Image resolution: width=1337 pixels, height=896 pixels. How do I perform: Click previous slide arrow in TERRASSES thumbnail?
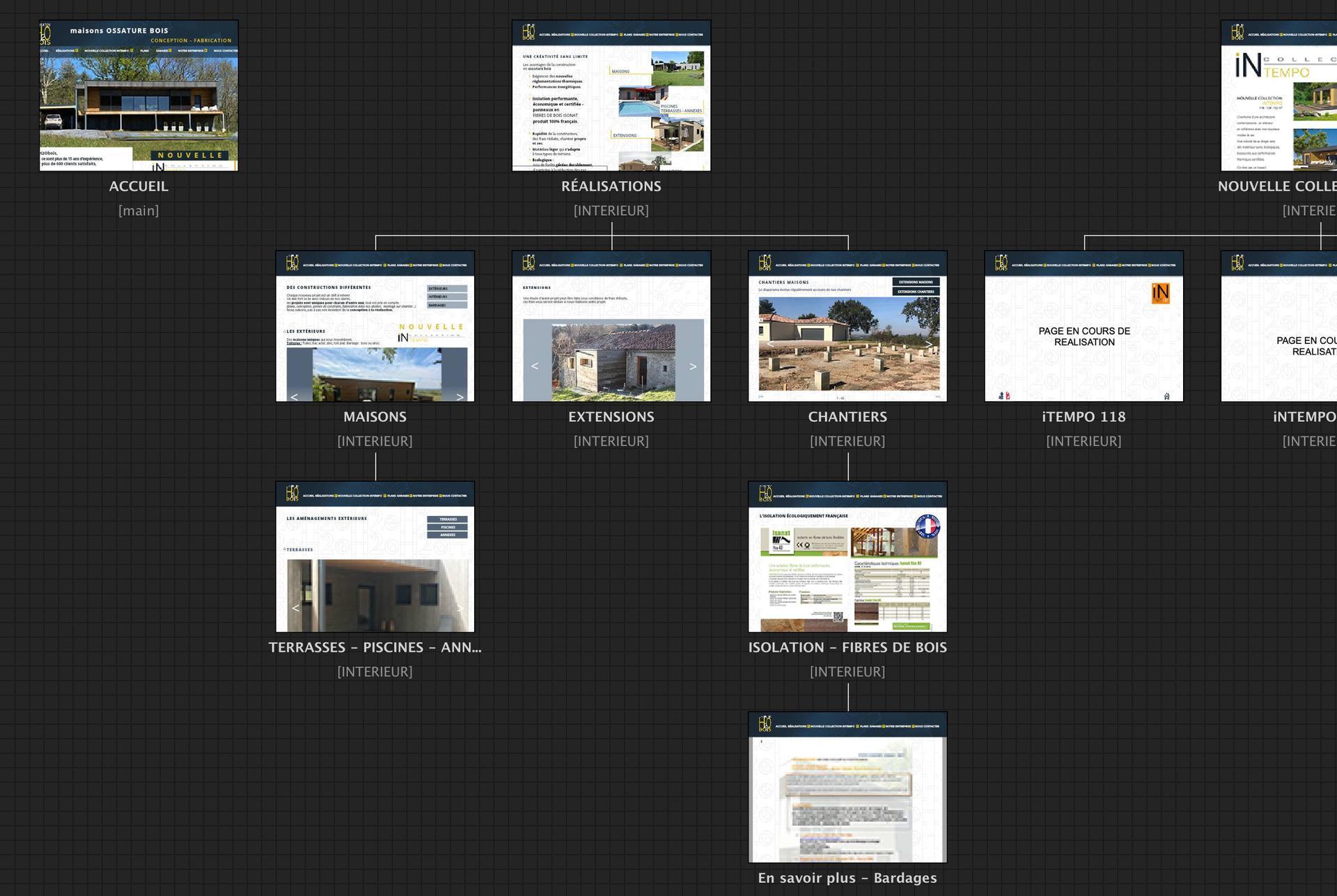click(x=295, y=608)
